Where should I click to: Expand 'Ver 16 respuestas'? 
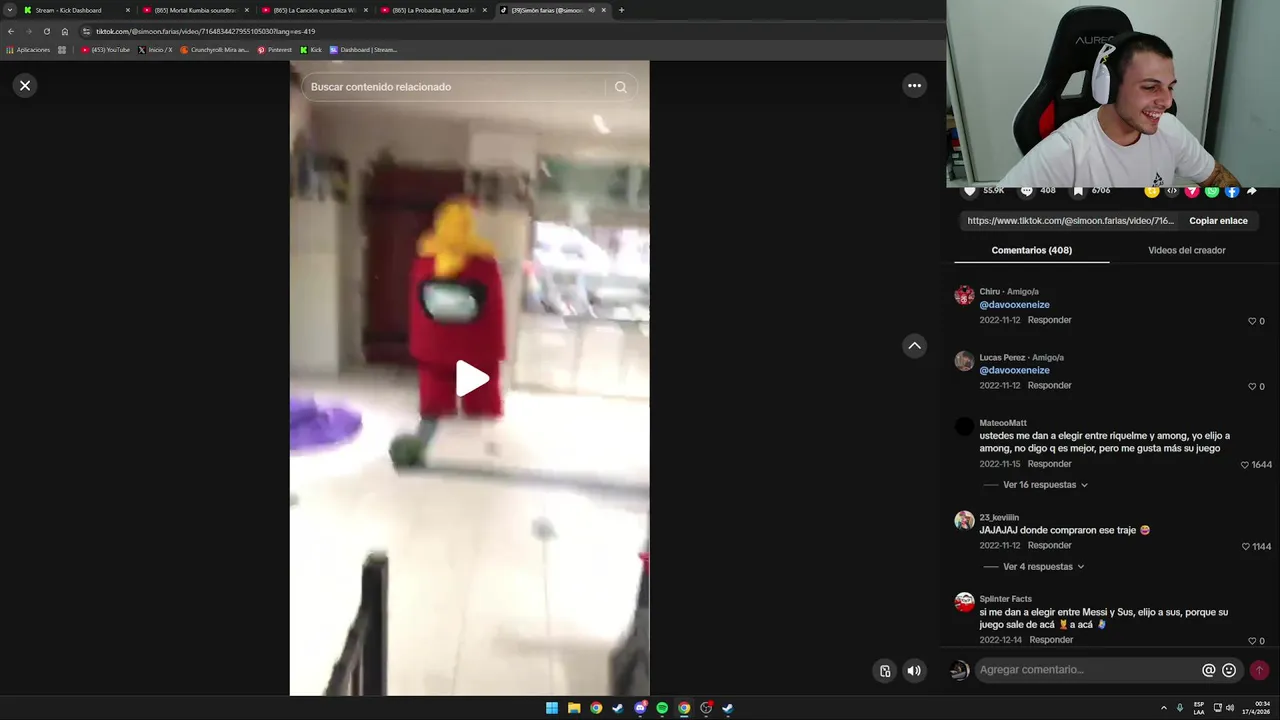pos(1045,485)
